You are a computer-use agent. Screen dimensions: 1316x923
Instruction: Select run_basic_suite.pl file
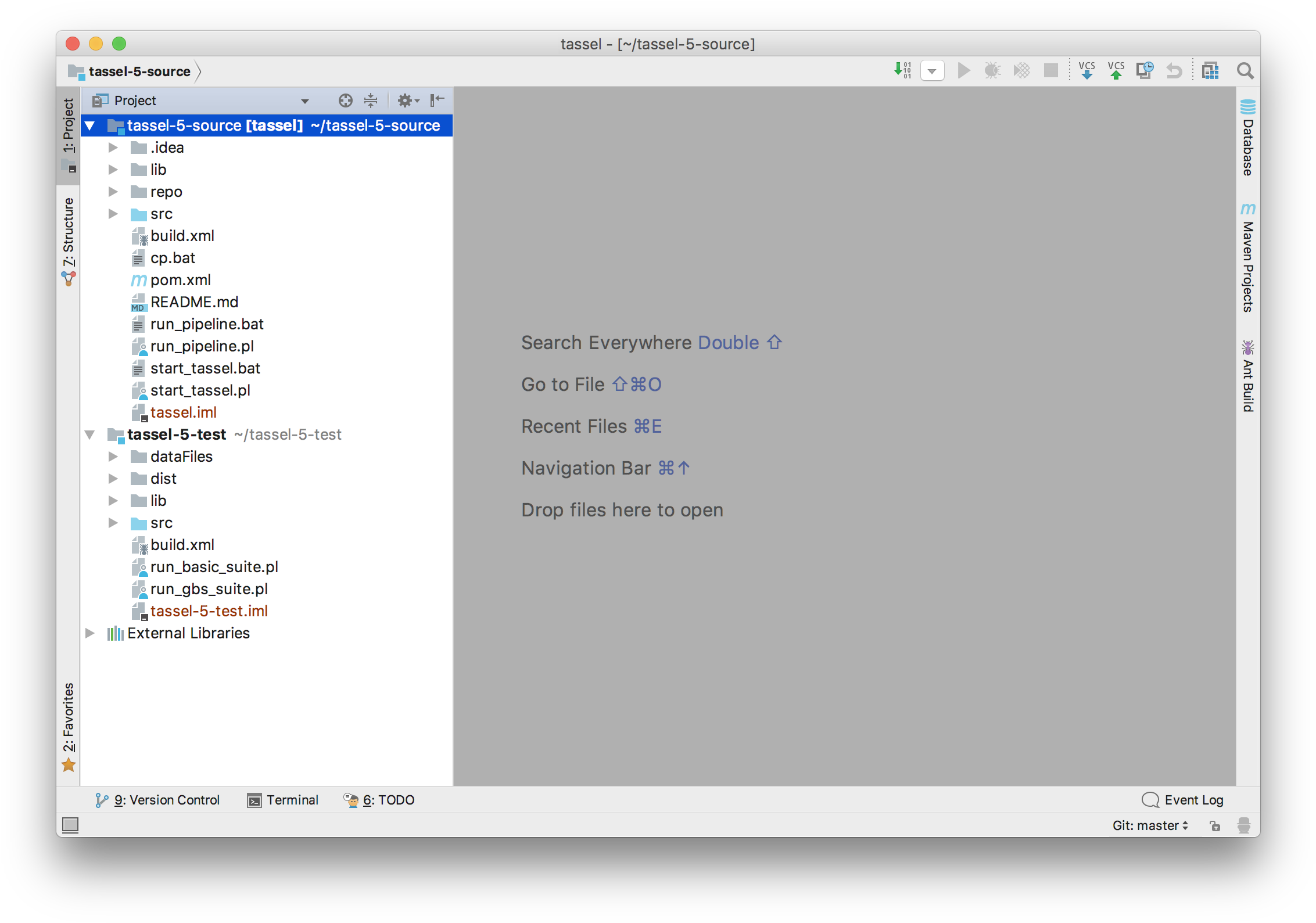214,567
